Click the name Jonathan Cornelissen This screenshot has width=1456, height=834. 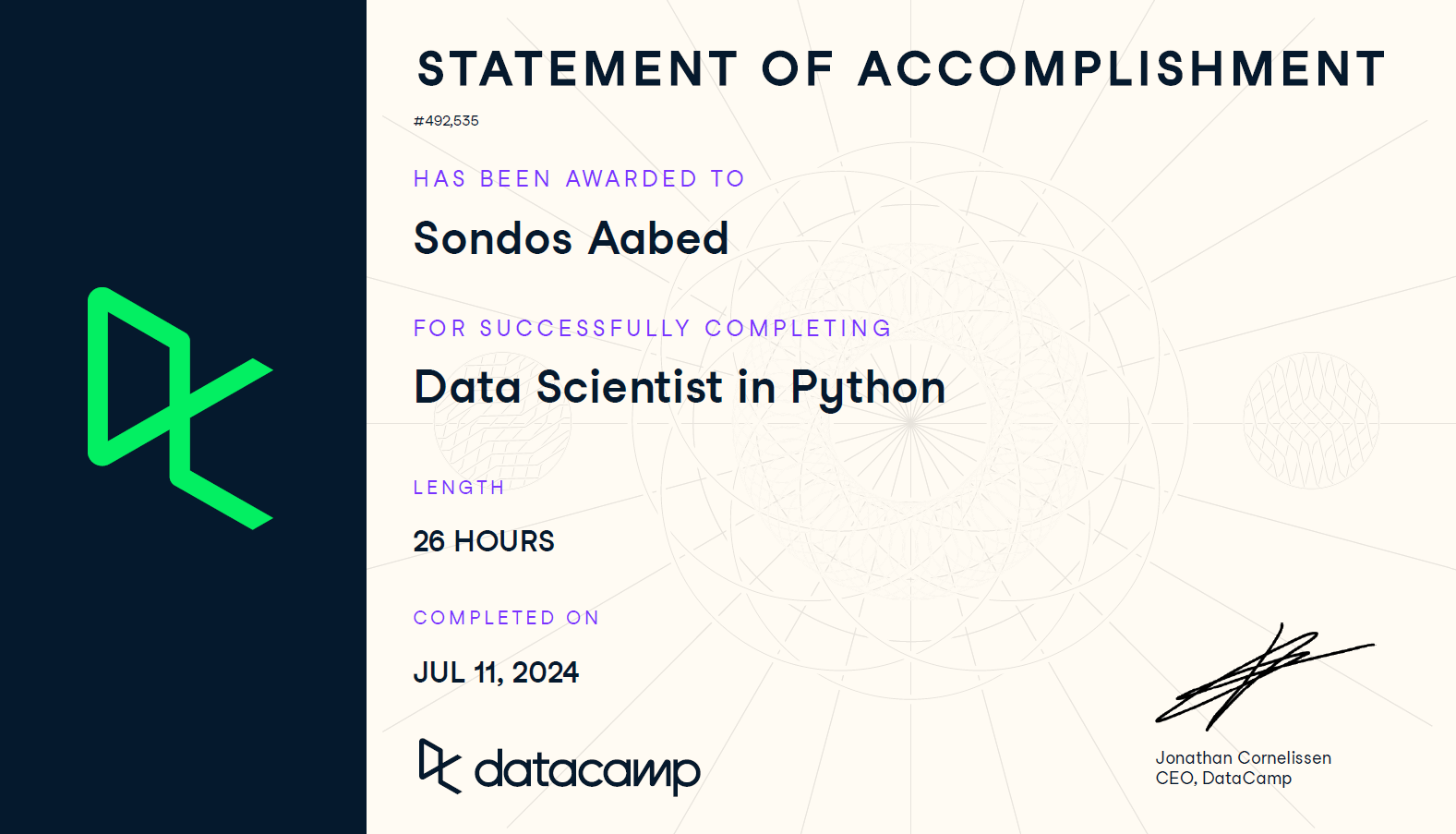click(1243, 757)
